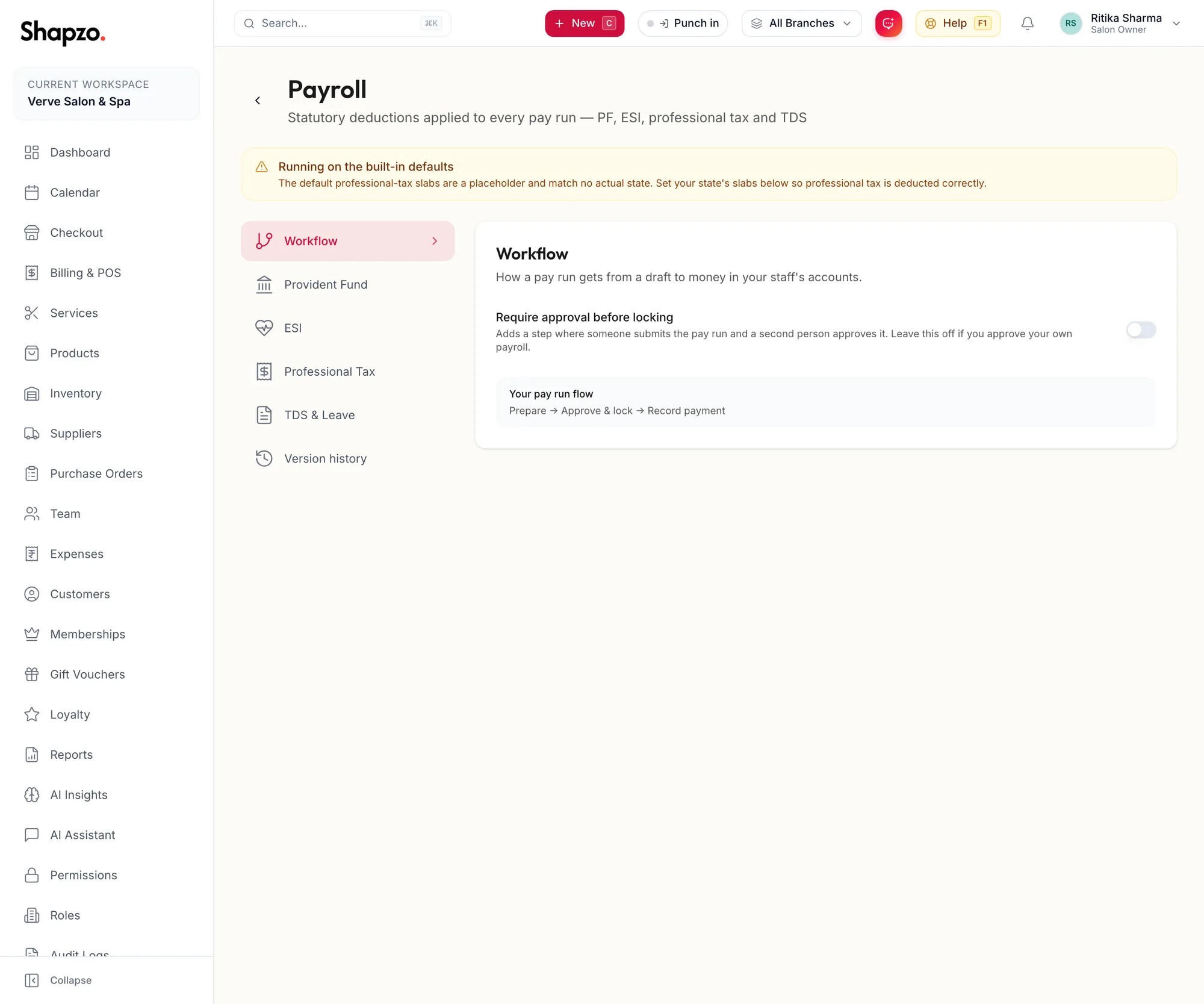Click the notifications bell icon
The height and width of the screenshot is (1004, 1204).
[x=1028, y=23]
